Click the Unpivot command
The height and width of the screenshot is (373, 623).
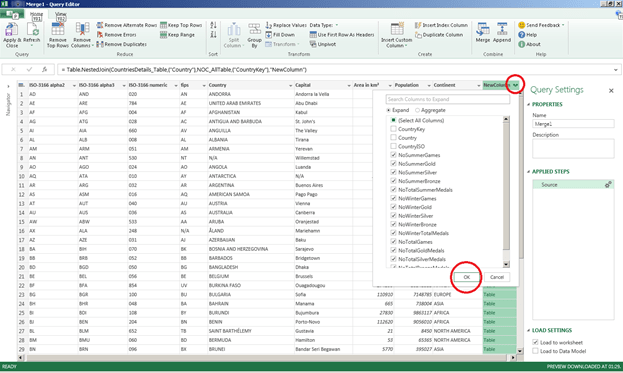point(323,44)
